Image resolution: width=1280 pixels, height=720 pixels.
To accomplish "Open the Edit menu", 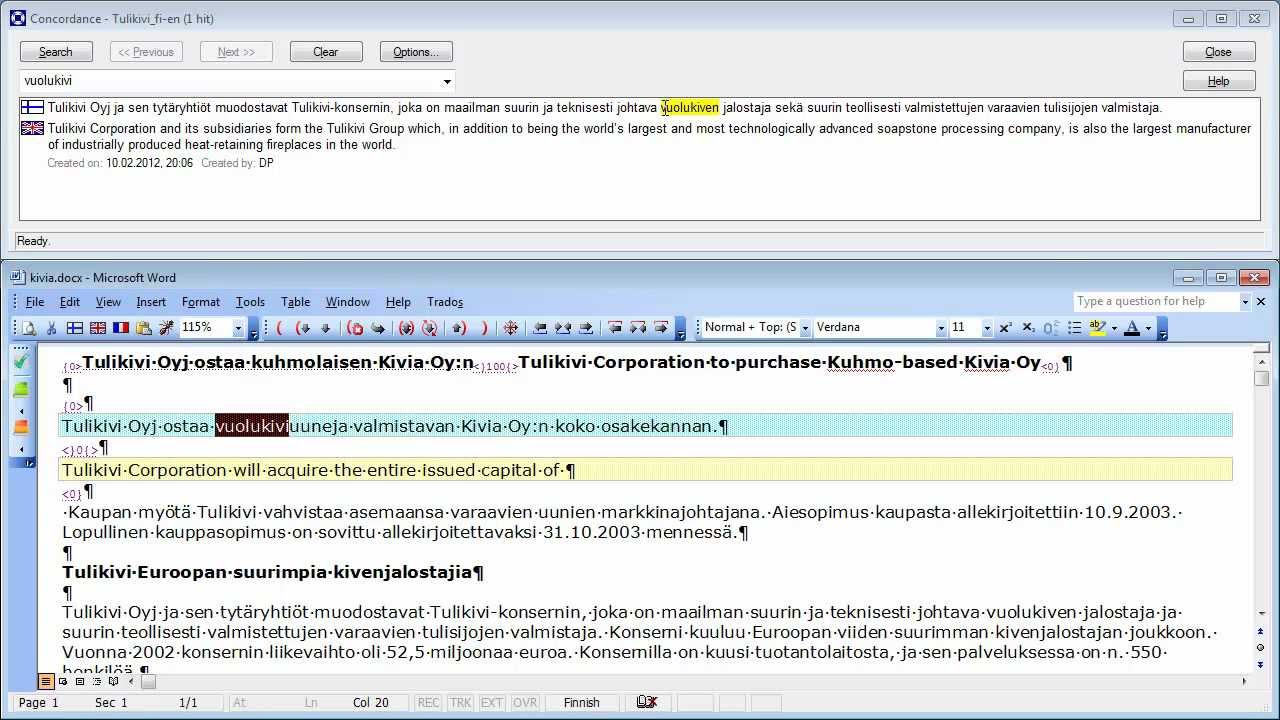I will 70,302.
